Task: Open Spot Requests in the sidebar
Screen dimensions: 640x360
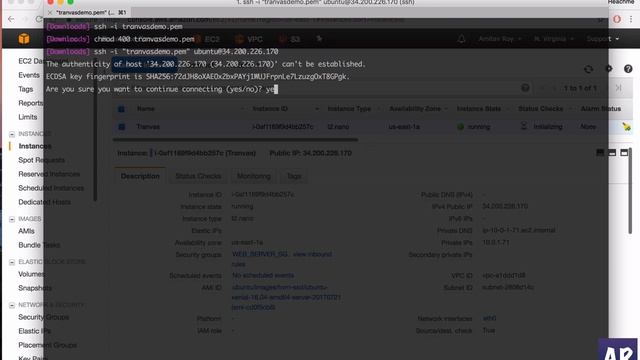Action: point(41,160)
